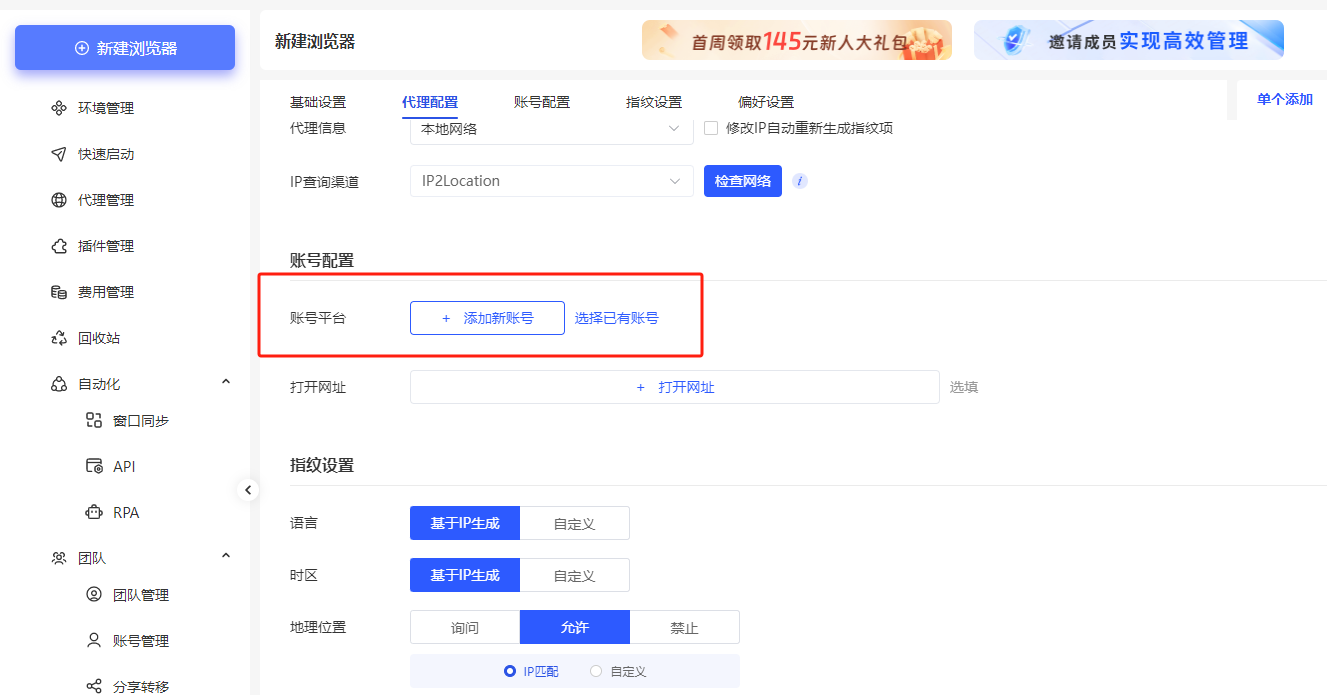Collapse the 团队 sidebar section
Viewport: 1327px width, 695px height.
click(x=226, y=557)
